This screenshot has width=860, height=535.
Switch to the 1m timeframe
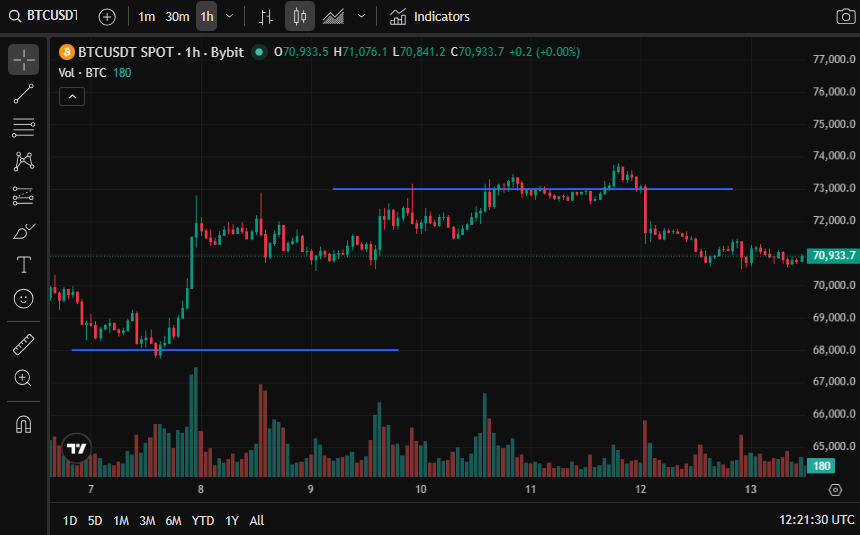point(146,17)
